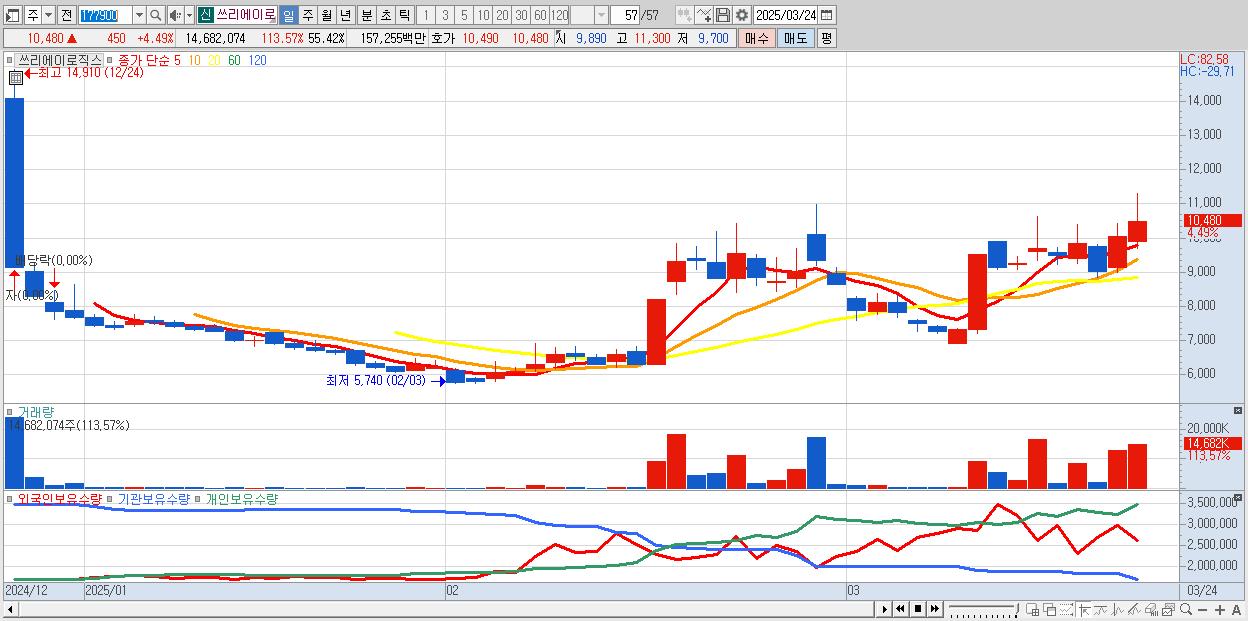Click the 외국인보유수량 legend label
The width and height of the screenshot is (1248, 621).
tap(60, 498)
